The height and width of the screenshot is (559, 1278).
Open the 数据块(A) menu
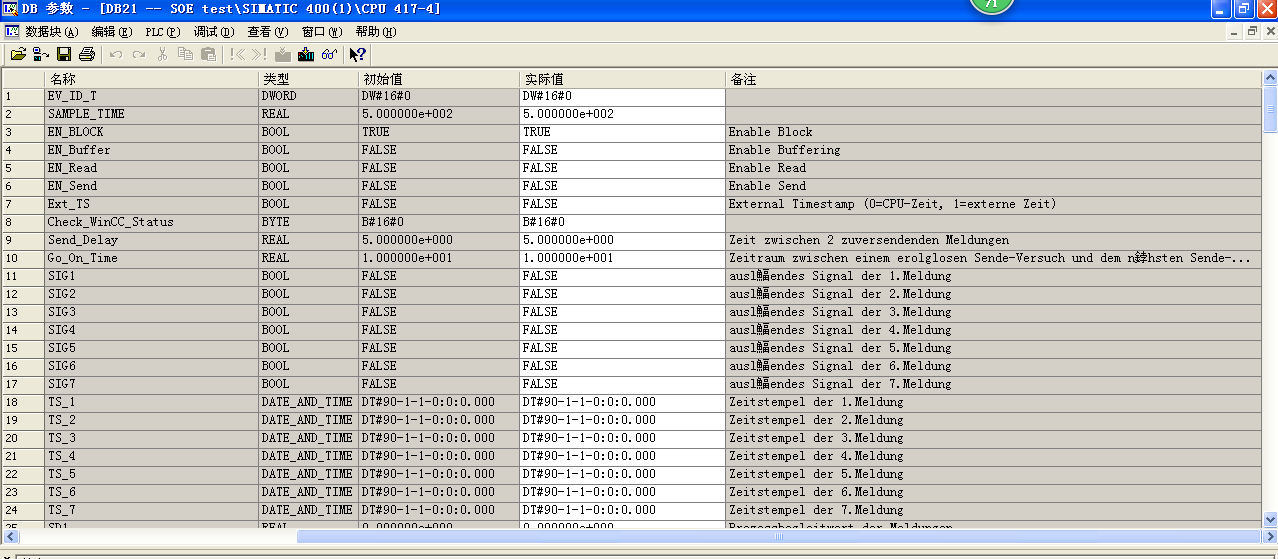tap(51, 32)
